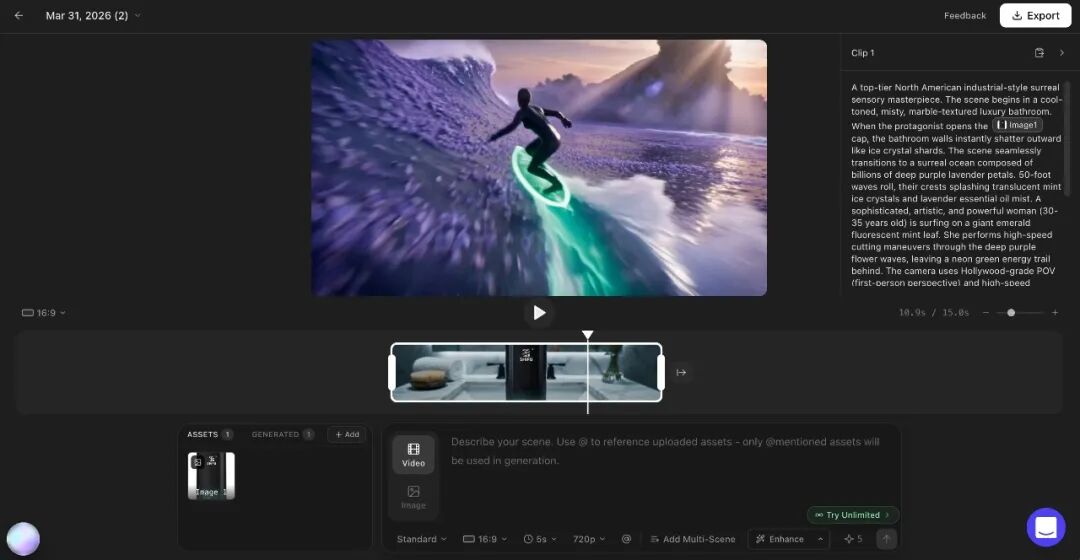Submit the prompt with the up-arrow button
The width and height of the screenshot is (1080, 560).
pyautogui.click(x=886, y=539)
